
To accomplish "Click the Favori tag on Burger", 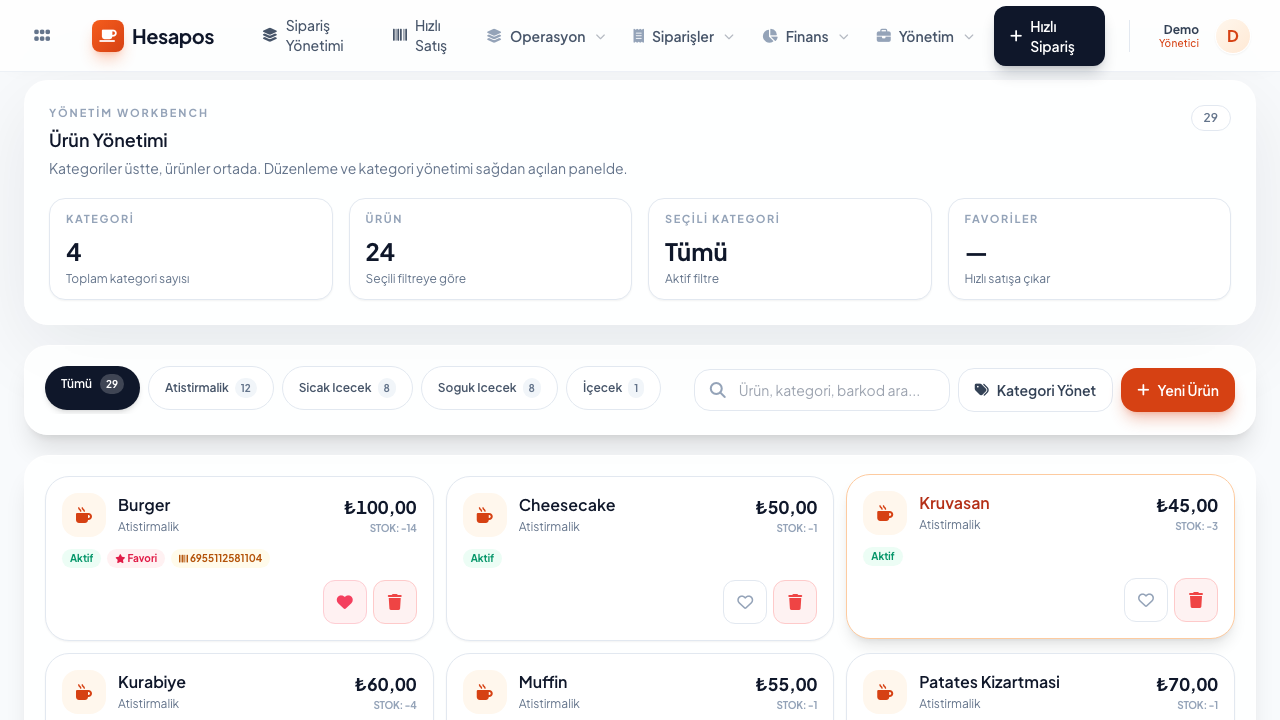I will coord(136,558).
